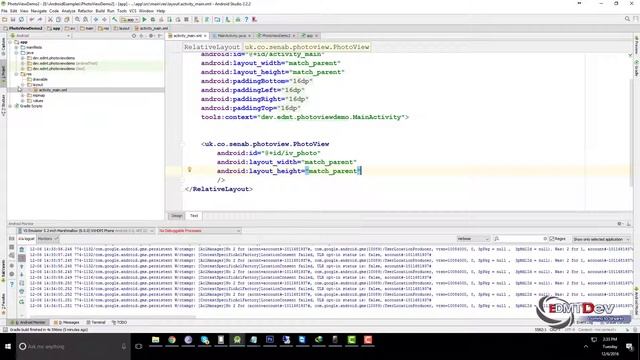
Task: Click the Save All toolbar icon
Action: (x=13, y=19)
